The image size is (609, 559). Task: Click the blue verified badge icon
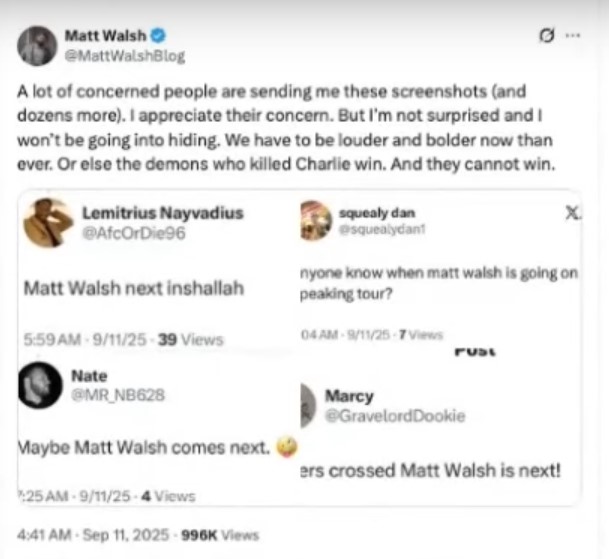click(x=158, y=36)
